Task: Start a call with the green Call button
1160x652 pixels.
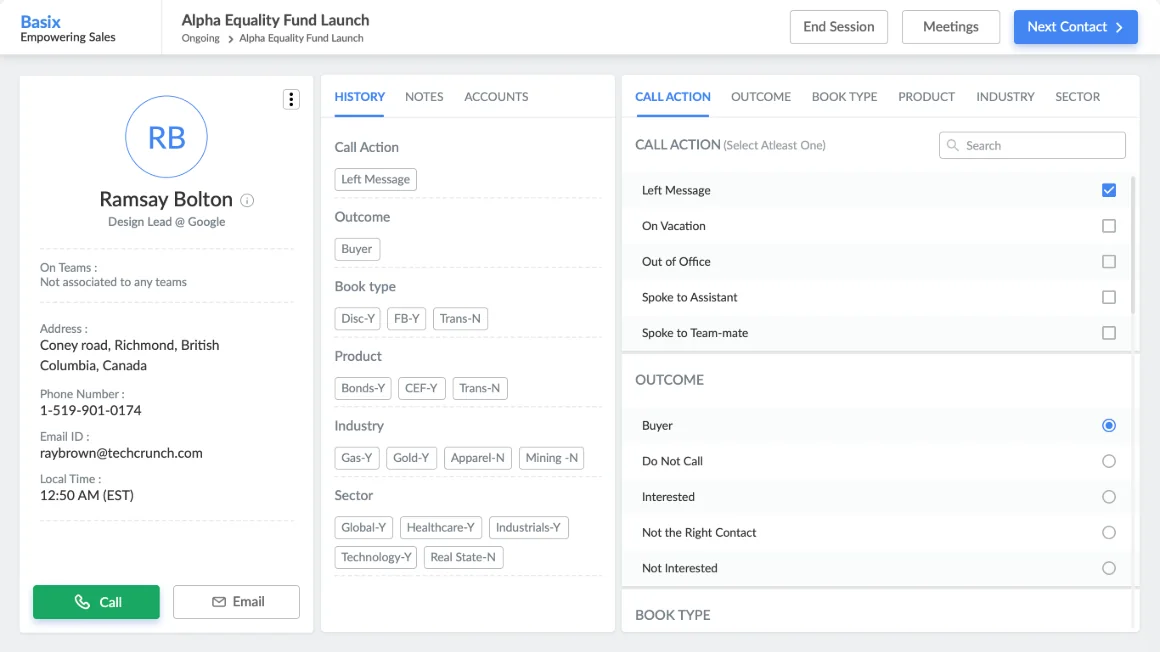Action: [96, 602]
